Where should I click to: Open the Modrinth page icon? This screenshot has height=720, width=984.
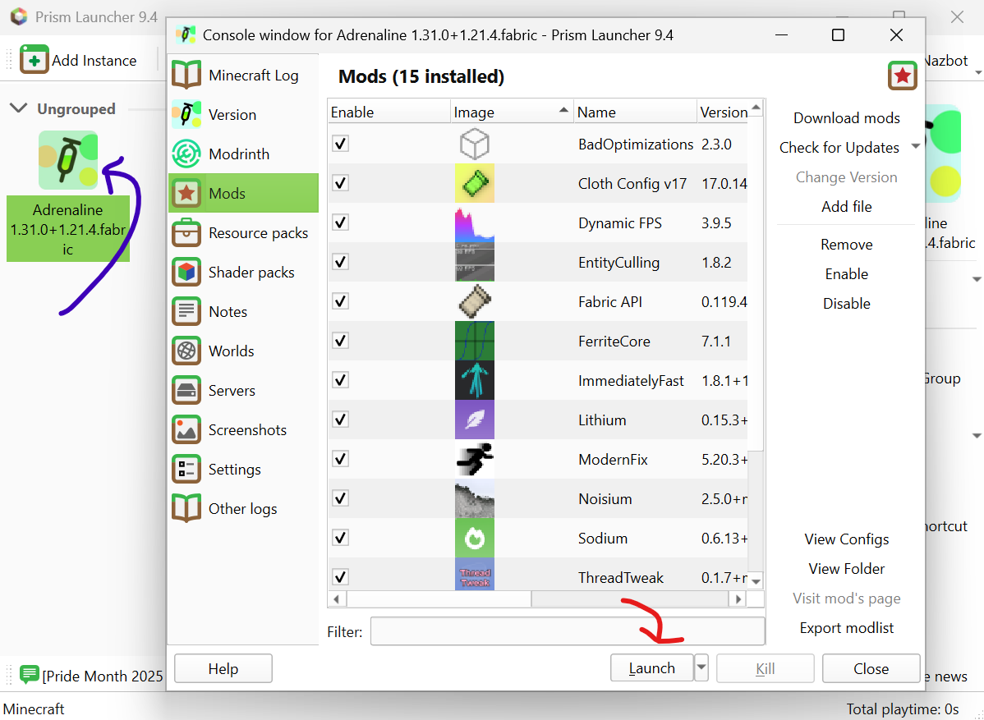[x=187, y=154]
